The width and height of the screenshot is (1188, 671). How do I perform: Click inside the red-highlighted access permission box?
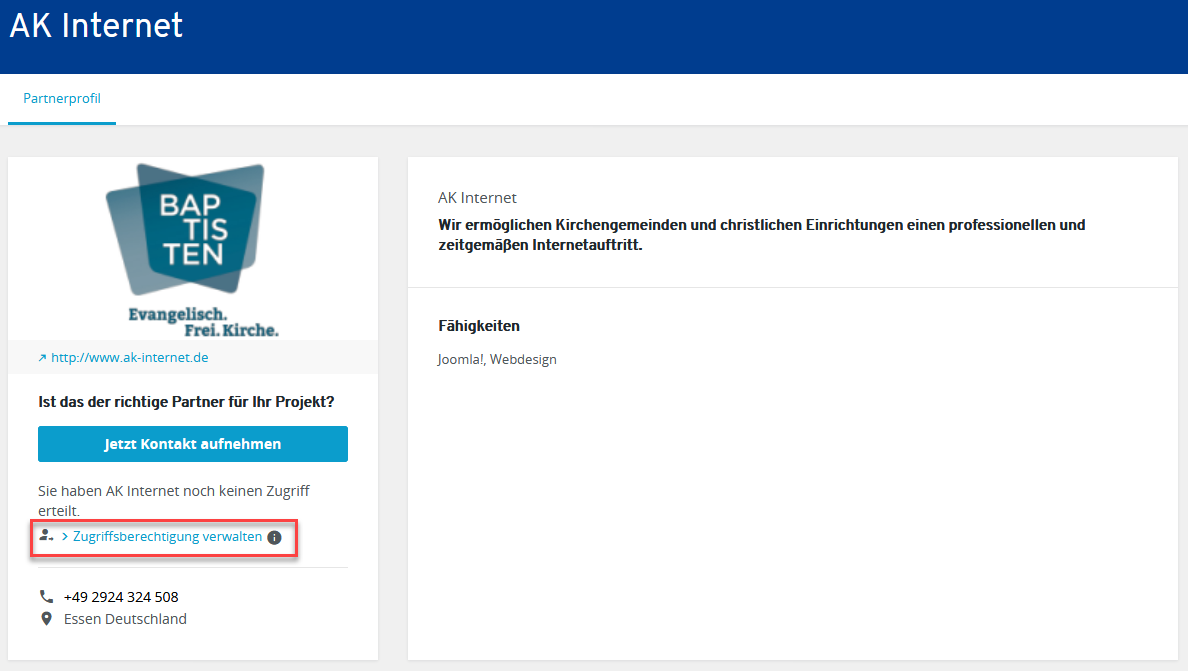click(164, 537)
